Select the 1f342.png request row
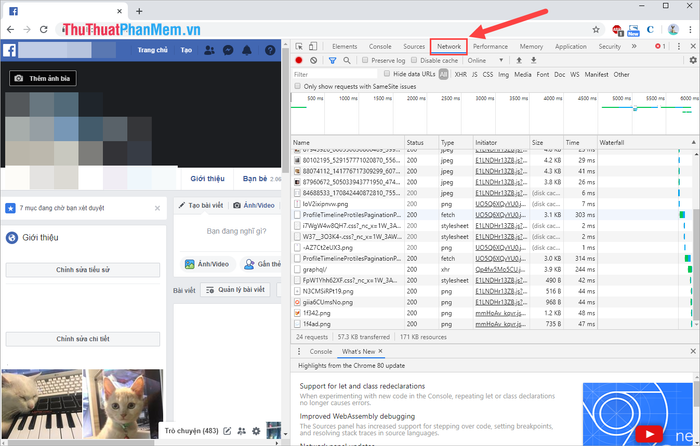The image size is (700, 446). 493,313
